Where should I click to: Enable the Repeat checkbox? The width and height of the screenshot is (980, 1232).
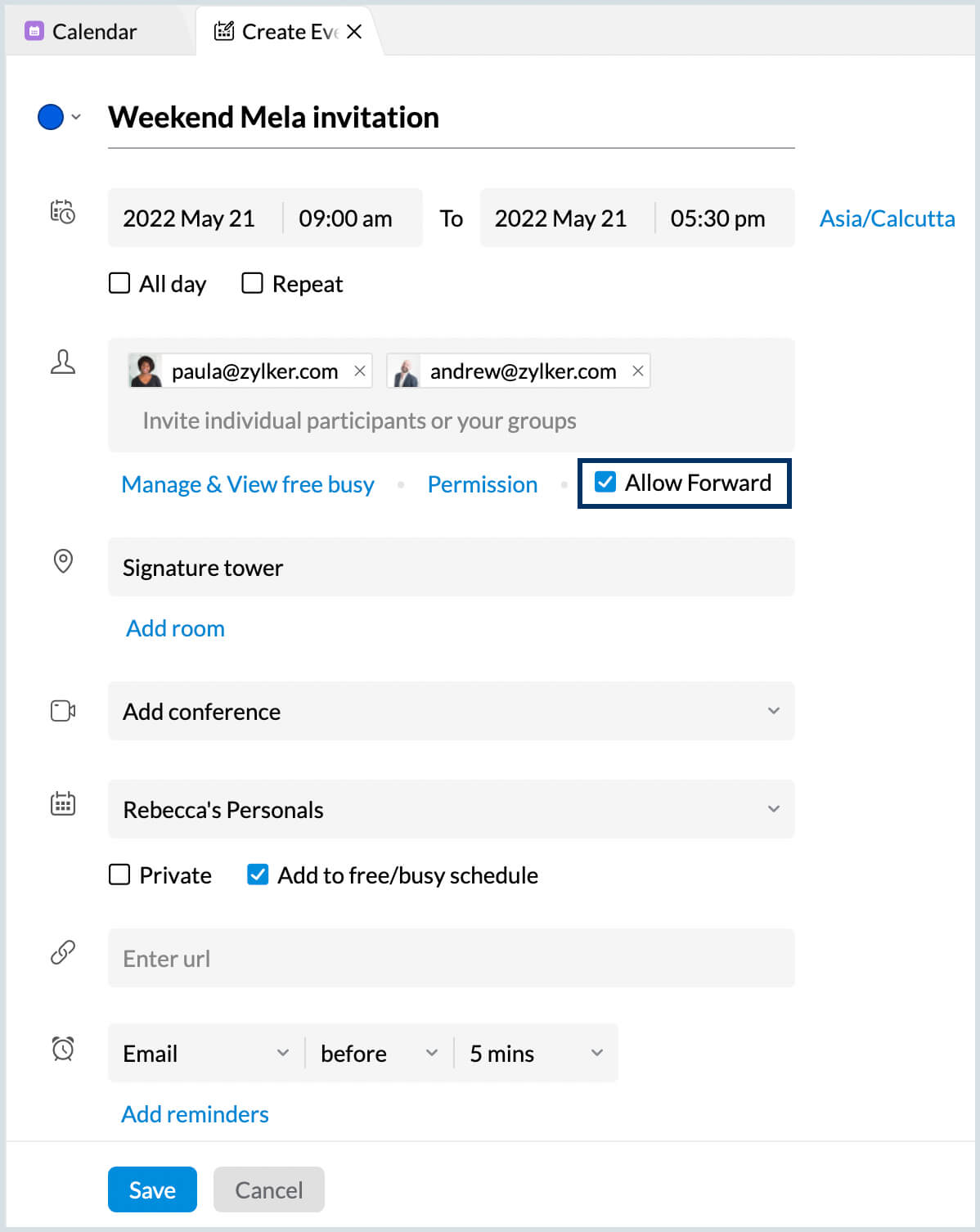coord(252,282)
